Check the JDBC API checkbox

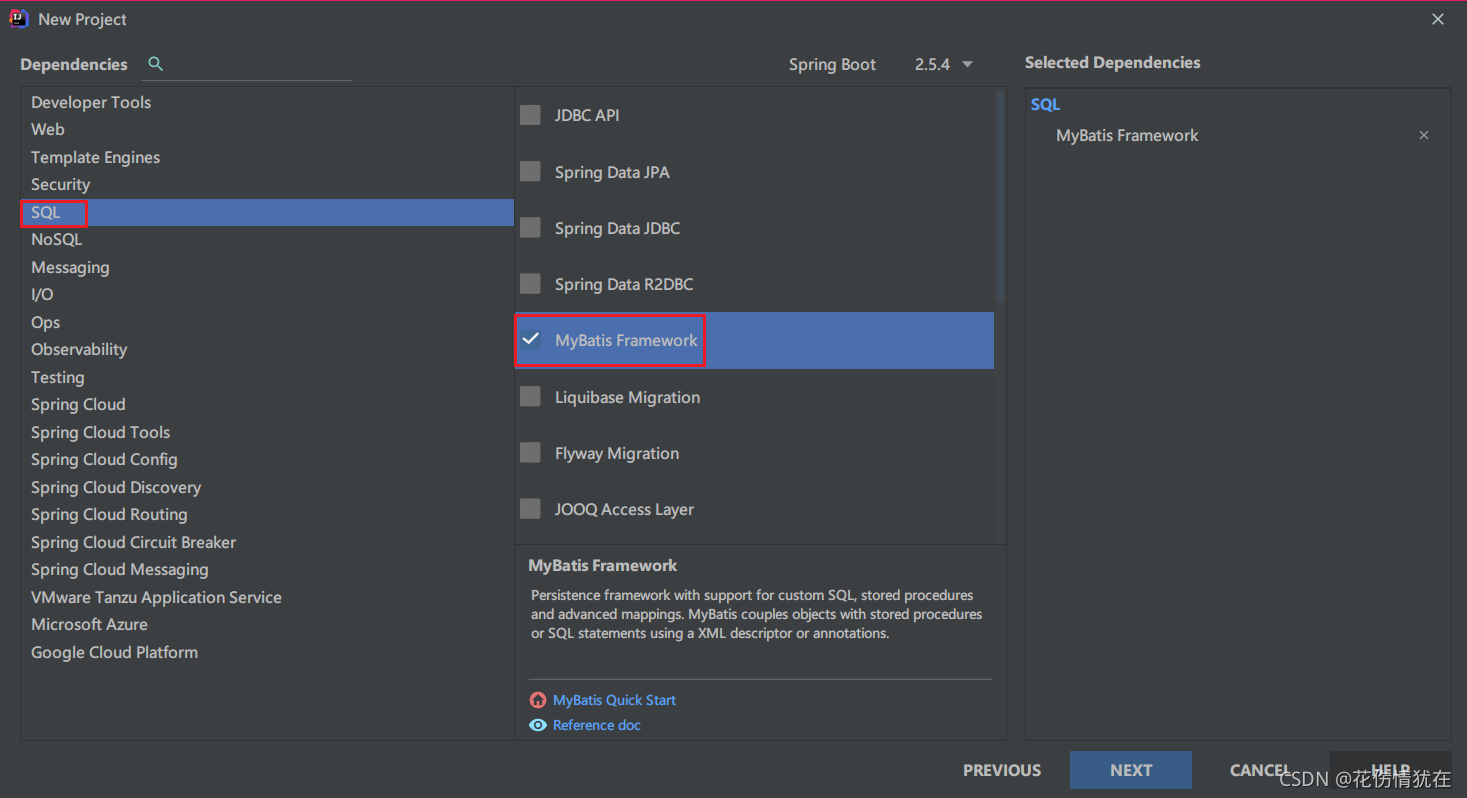(530, 115)
